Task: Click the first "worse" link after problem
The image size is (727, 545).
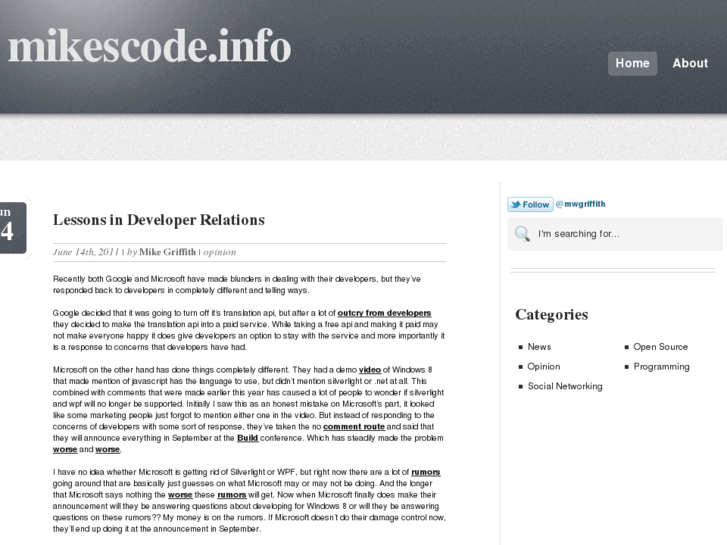Action: 65,449
